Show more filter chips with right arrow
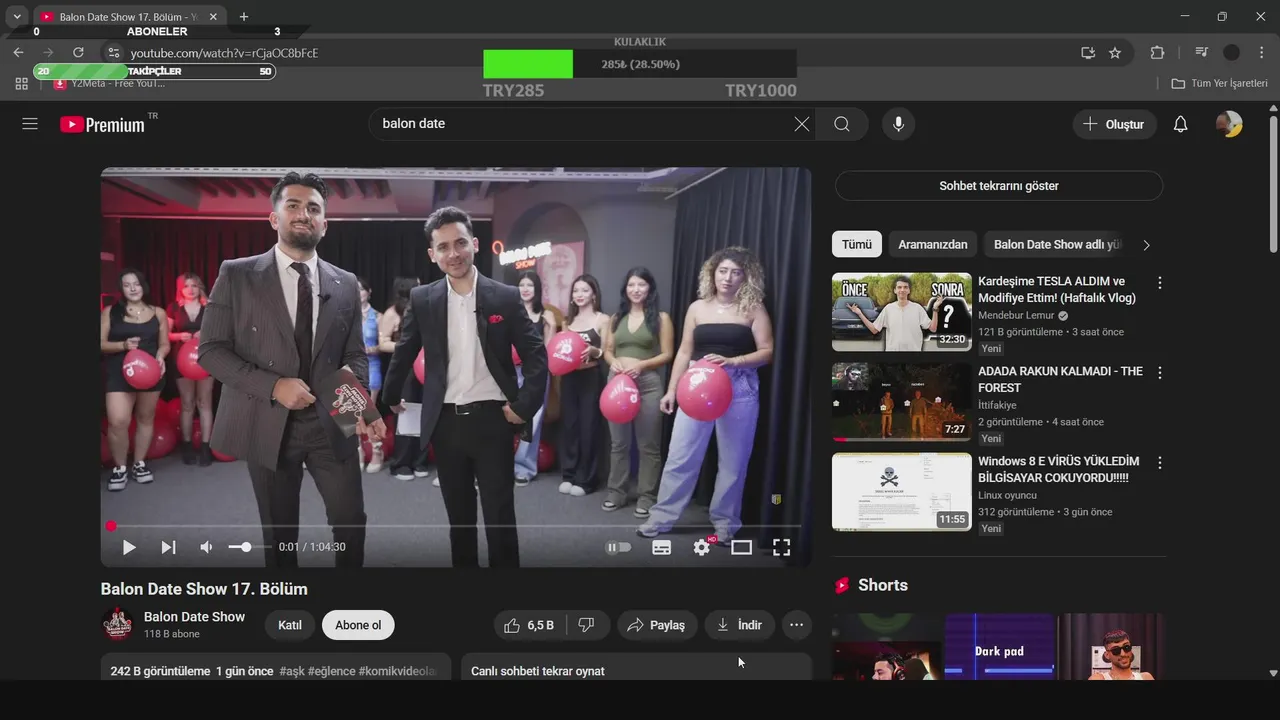The width and height of the screenshot is (1280, 720). pyautogui.click(x=1146, y=244)
